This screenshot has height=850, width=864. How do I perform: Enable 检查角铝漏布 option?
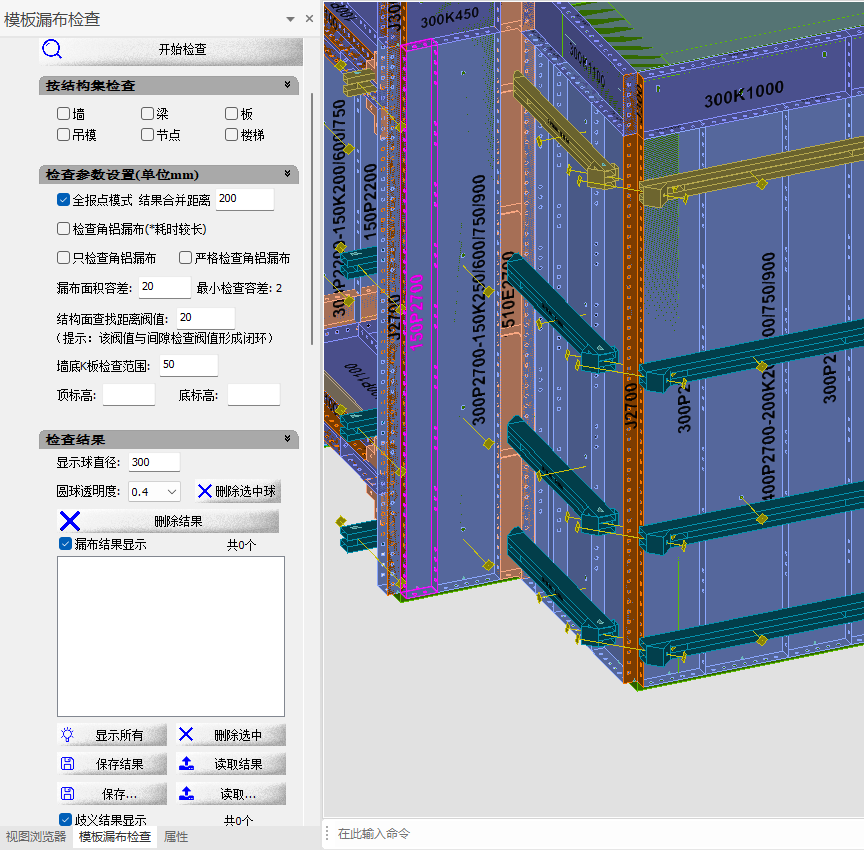pyautogui.click(x=63, y=229)
